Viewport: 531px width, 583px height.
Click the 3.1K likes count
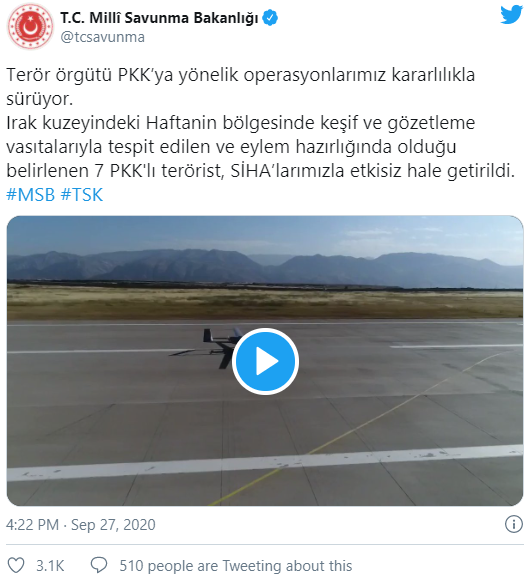click(x=50, y=566)
